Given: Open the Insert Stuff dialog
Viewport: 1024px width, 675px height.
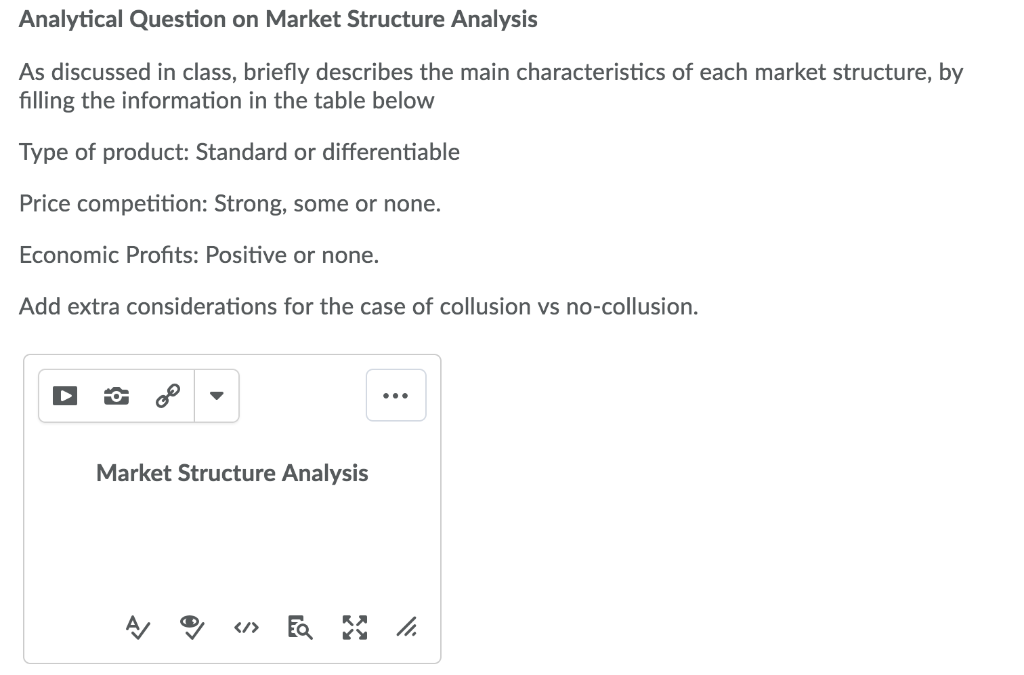Looking at the screenshot, I should coord(64,396).
